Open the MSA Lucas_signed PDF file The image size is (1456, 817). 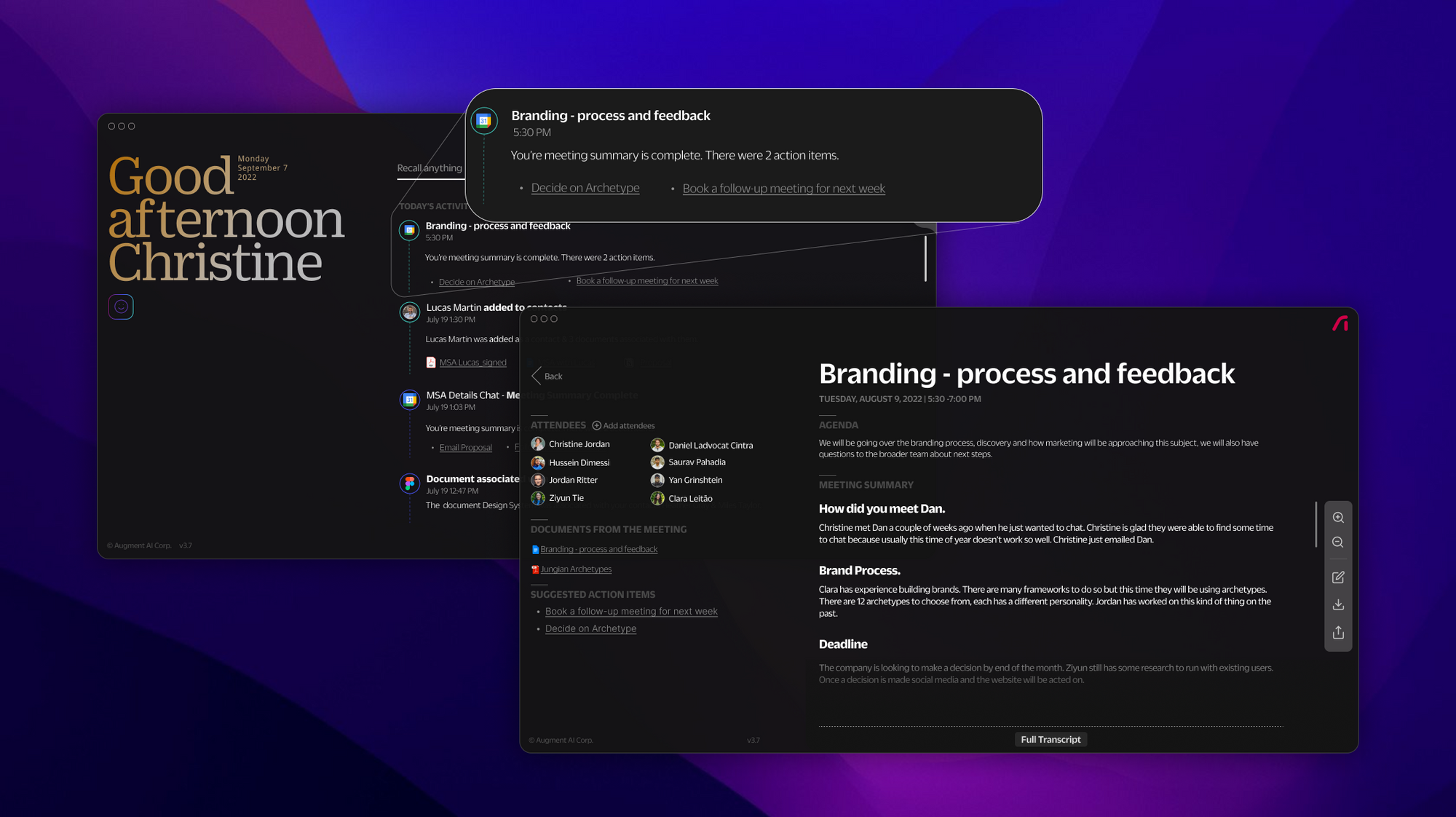[x=472, y=363]
